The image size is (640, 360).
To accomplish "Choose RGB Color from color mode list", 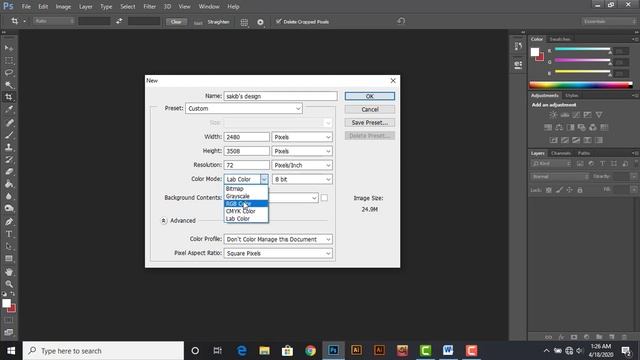I will point(246,204).
